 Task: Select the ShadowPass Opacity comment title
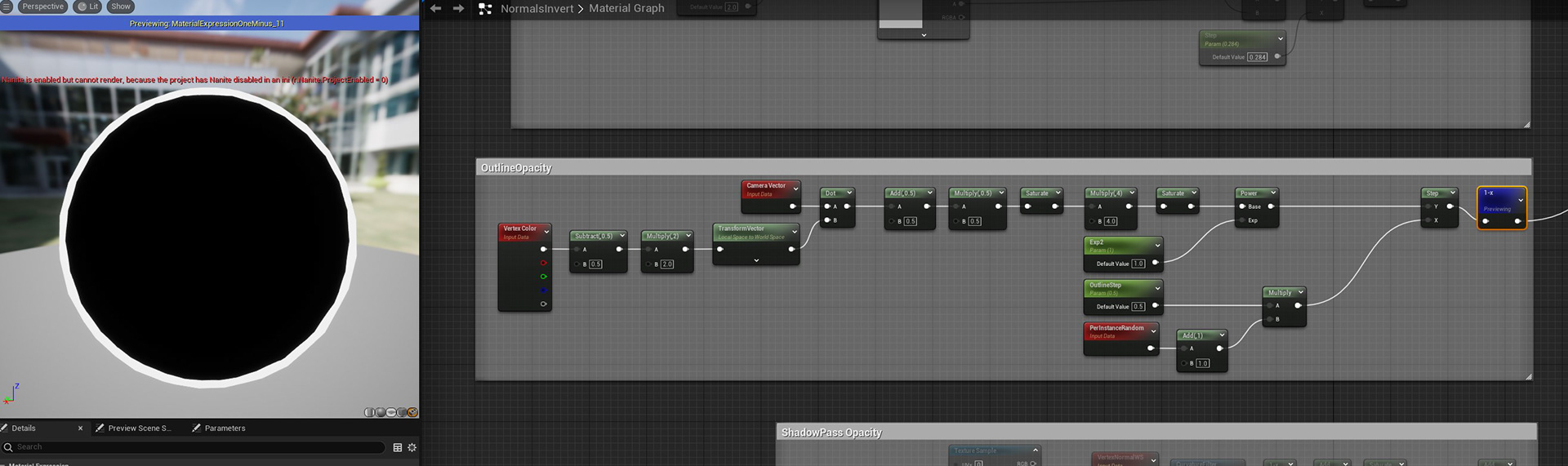(x=831, y=433)
